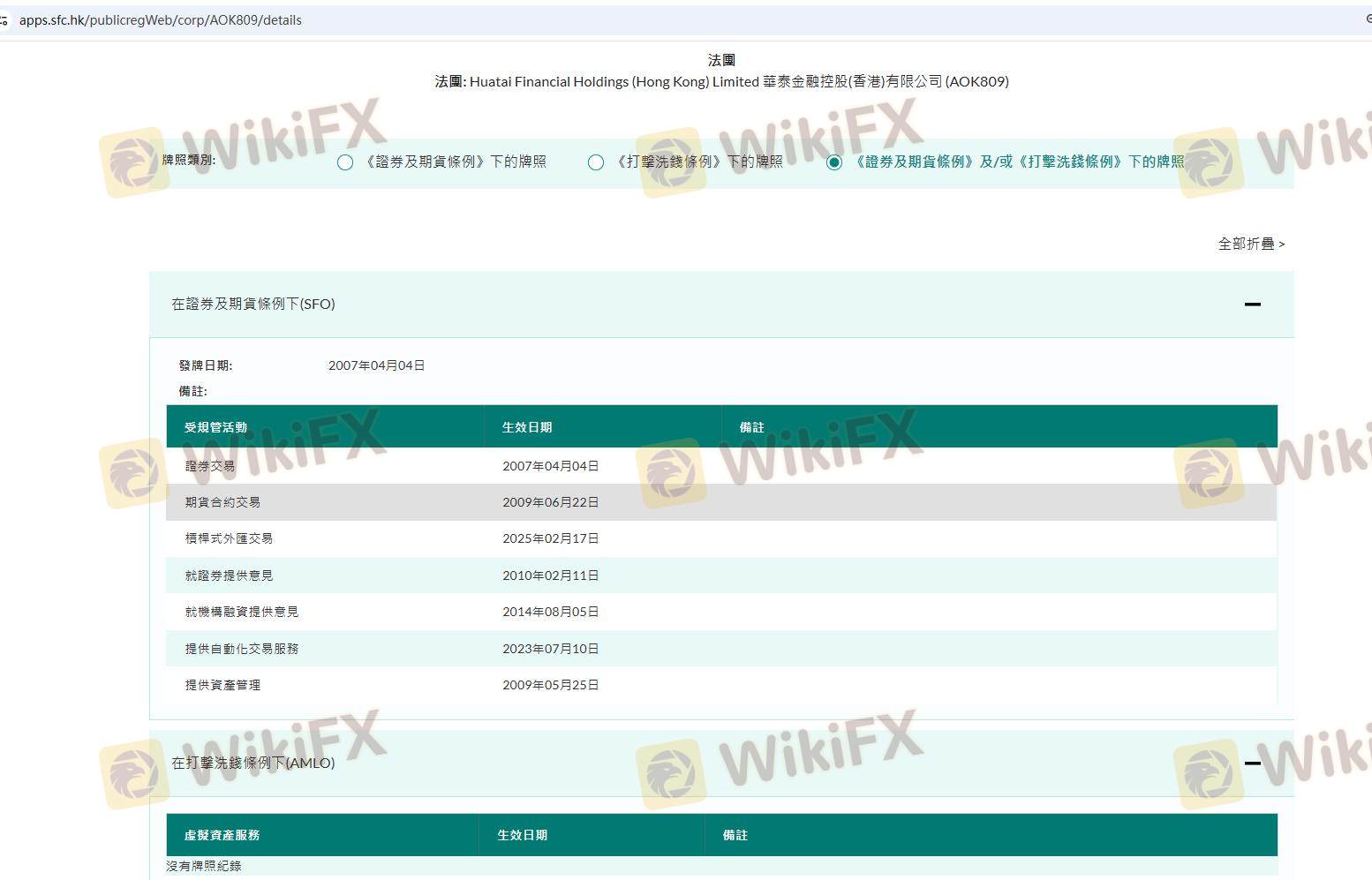Select the 《打擊洗錢條例》下的牌照 radio button

click(x=596, y=162)
